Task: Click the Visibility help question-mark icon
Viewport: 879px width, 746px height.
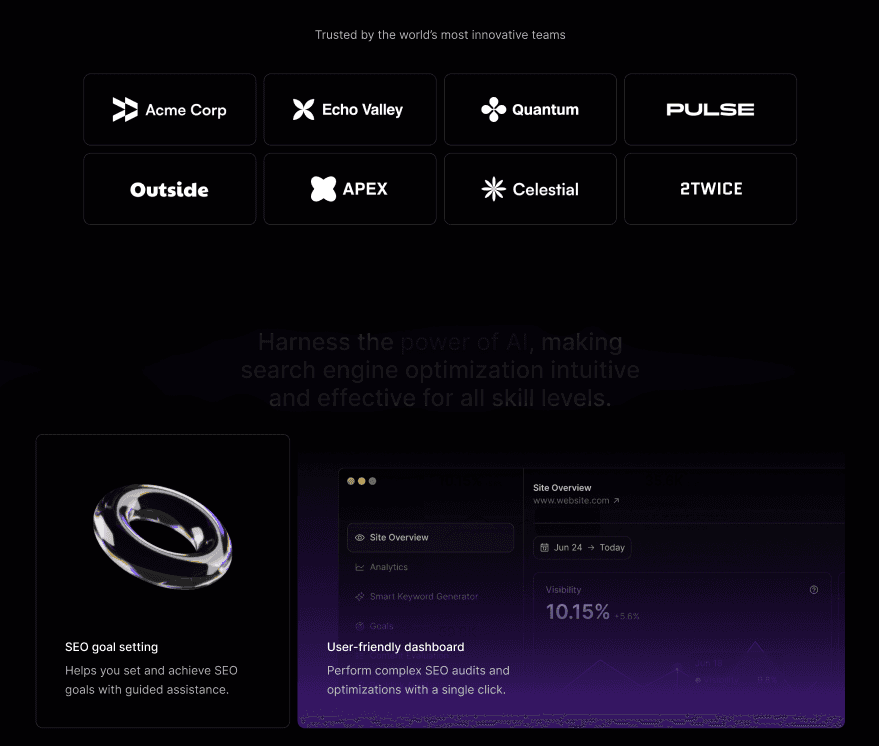Action: (x=813, y=590)
